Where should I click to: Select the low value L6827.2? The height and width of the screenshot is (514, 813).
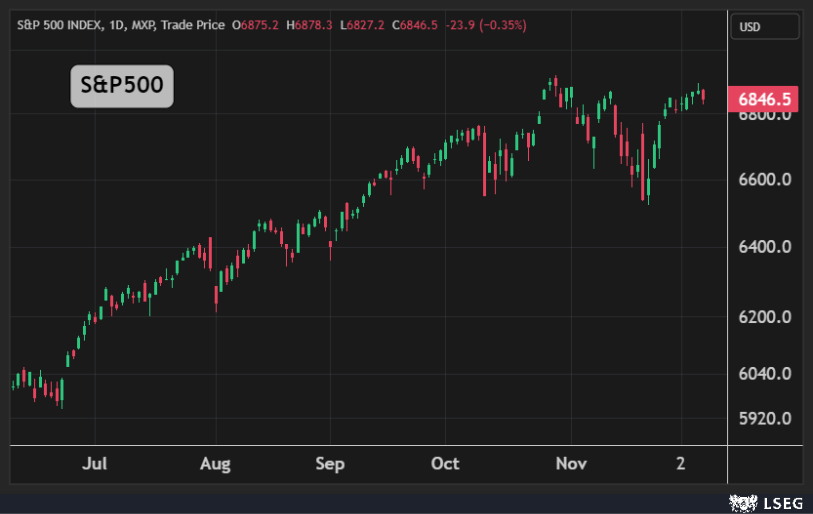coord(363,24)
